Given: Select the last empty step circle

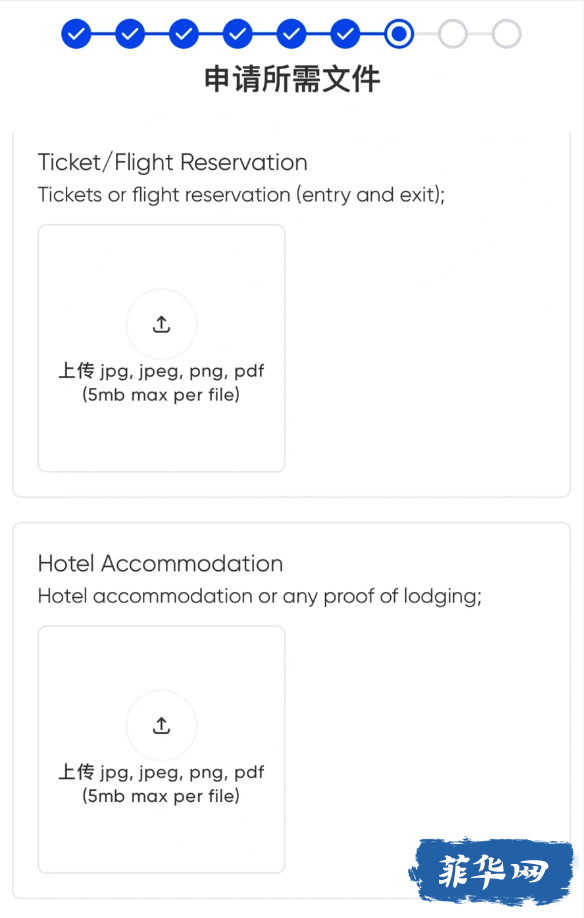Looking at the screenshot, I should point(507,34).
